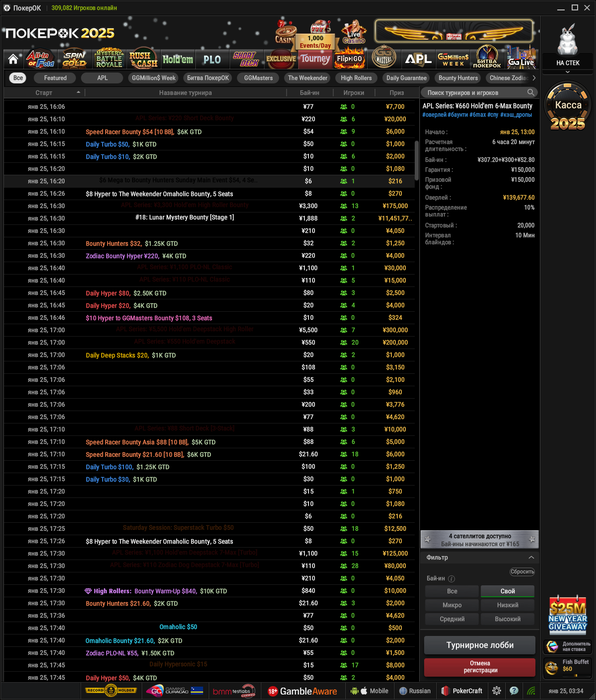Open help via the question mark icon
596x700 pixels.
(514, 691)
